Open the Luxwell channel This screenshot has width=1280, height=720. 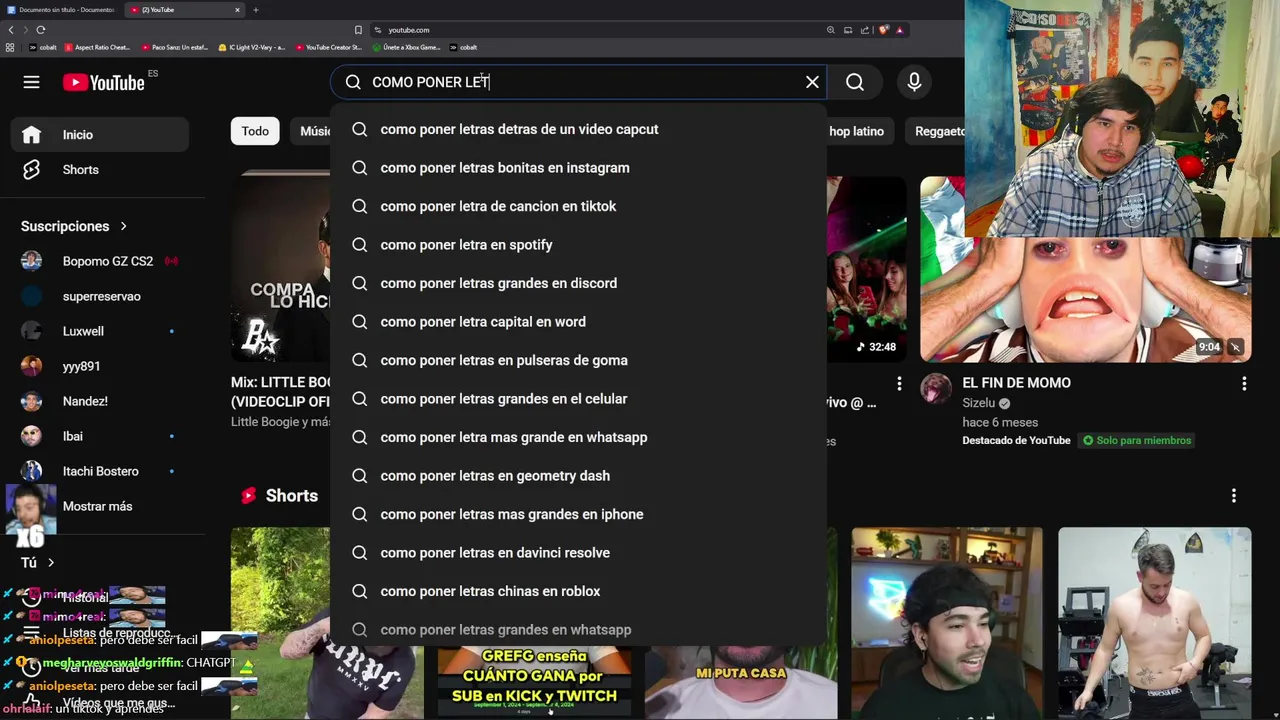(99, 331)
